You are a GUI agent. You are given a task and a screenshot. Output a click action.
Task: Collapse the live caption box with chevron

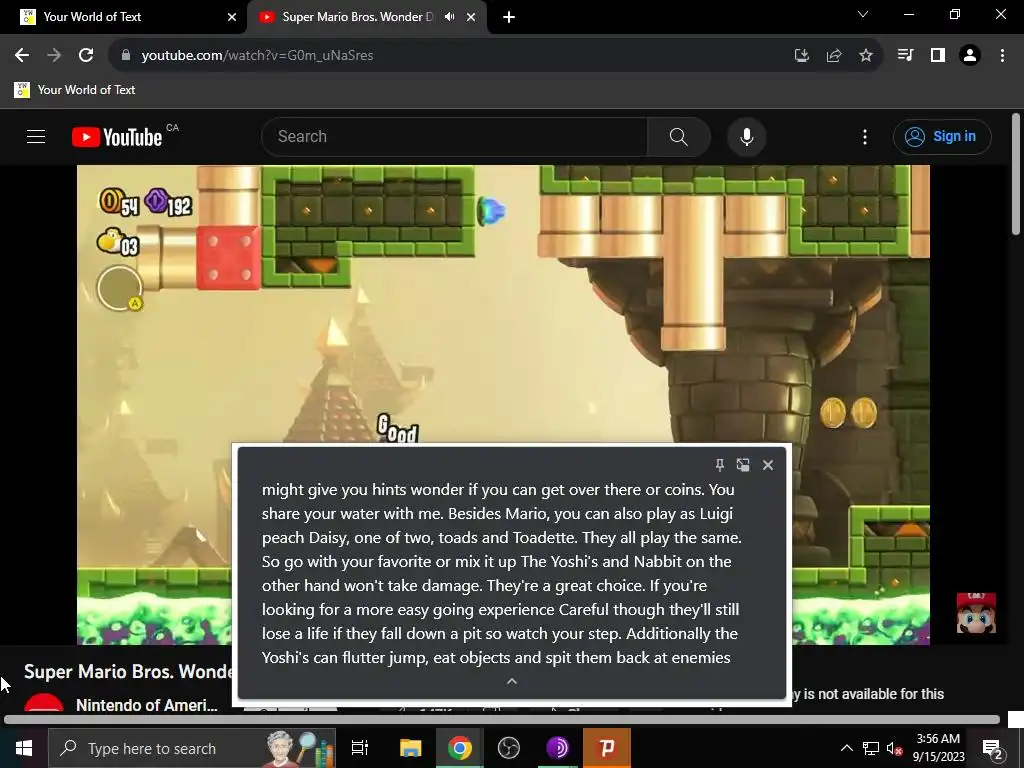click(x=512, y=681)
